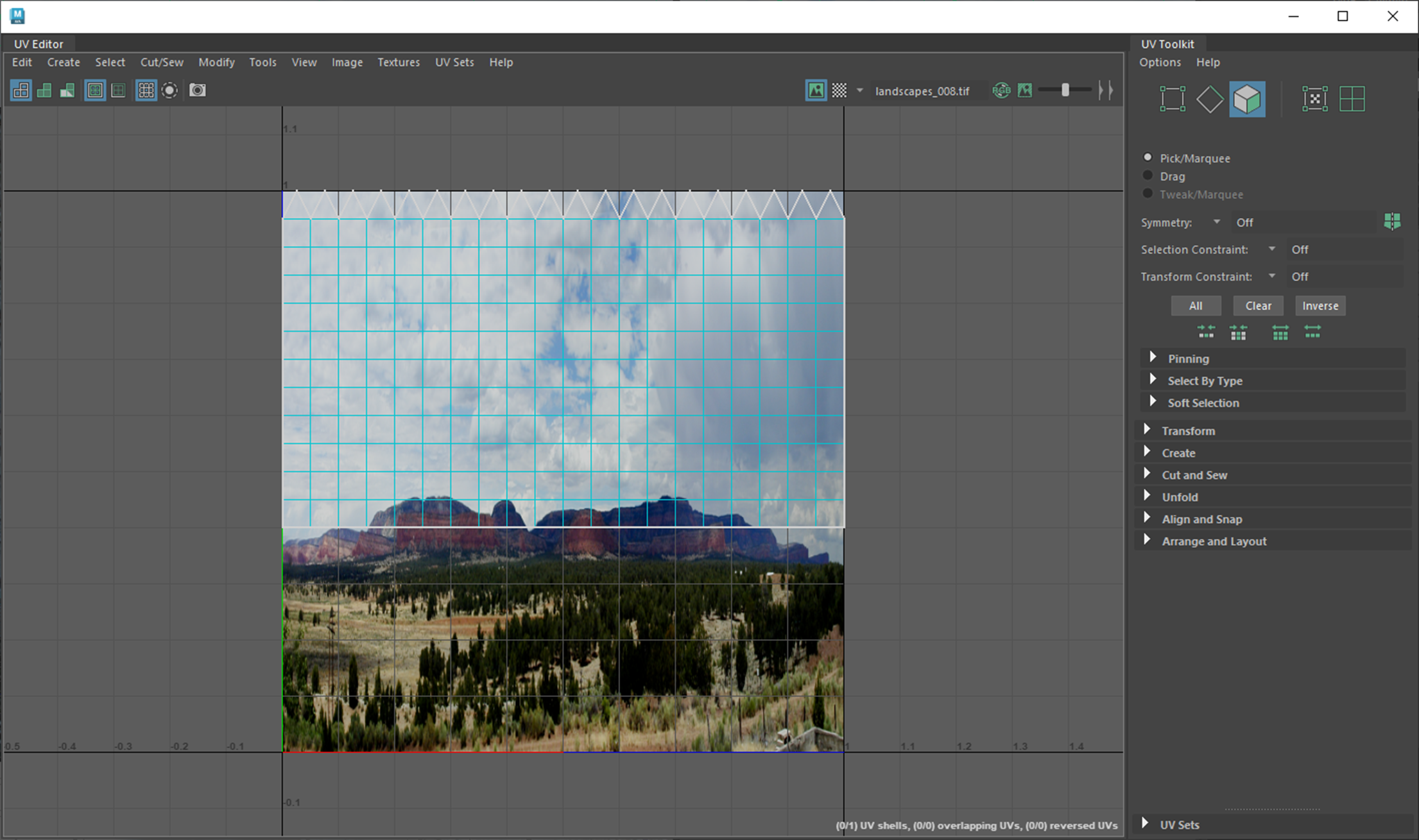Click the UV snapshot camera icon

pos(198,90)
